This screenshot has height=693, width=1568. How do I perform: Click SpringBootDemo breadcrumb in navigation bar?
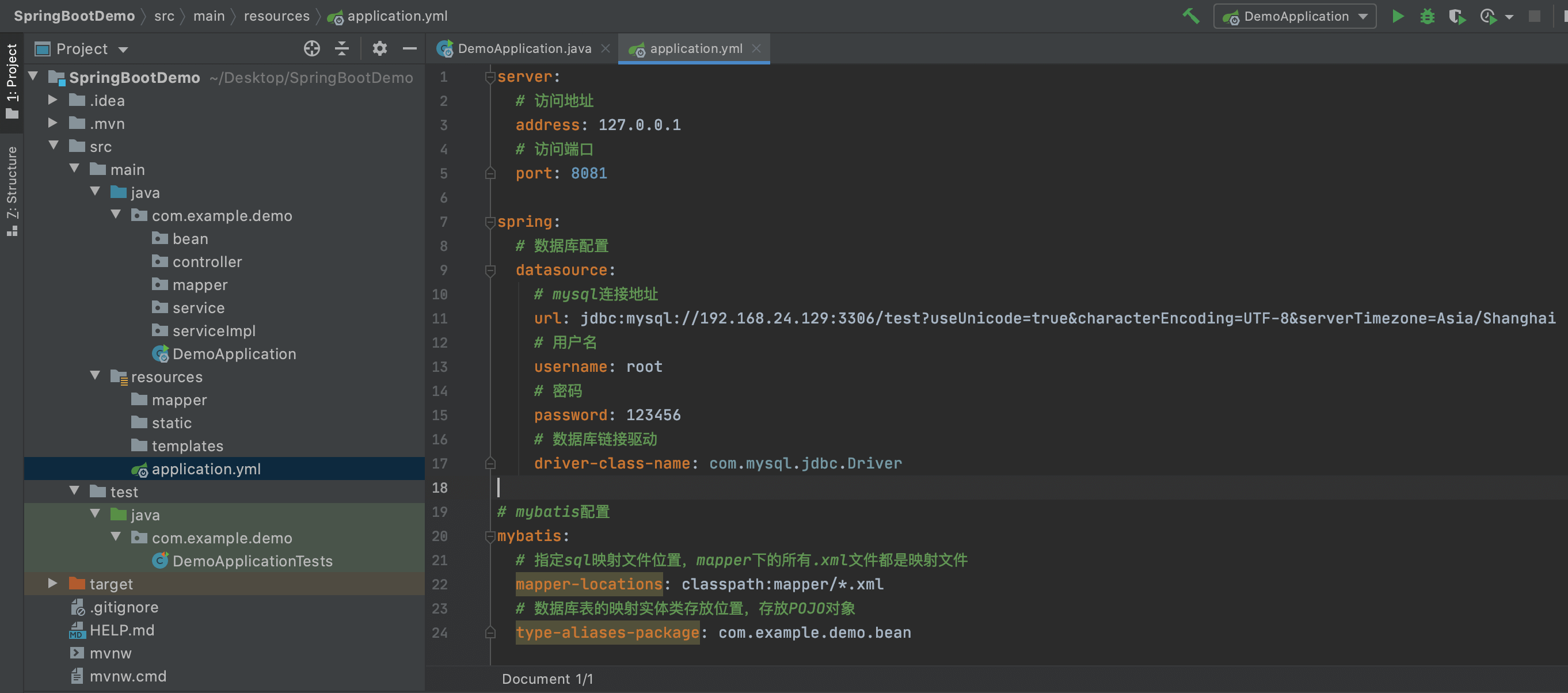tap(74, 16)
